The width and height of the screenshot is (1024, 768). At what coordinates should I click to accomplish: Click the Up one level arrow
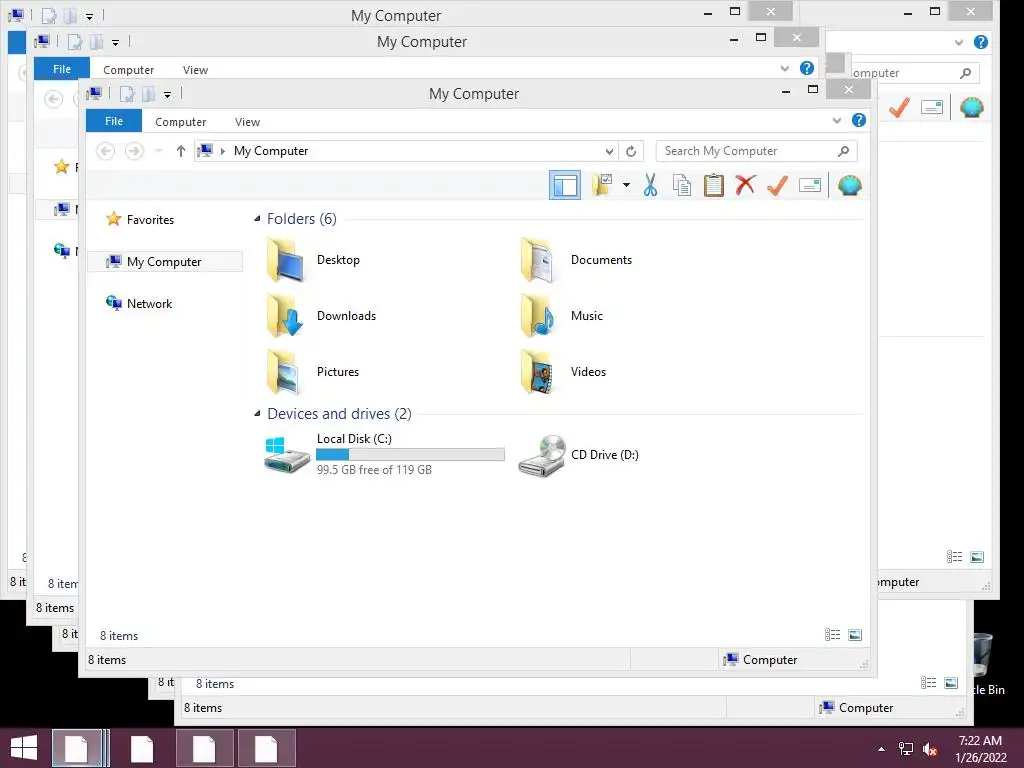181,151
